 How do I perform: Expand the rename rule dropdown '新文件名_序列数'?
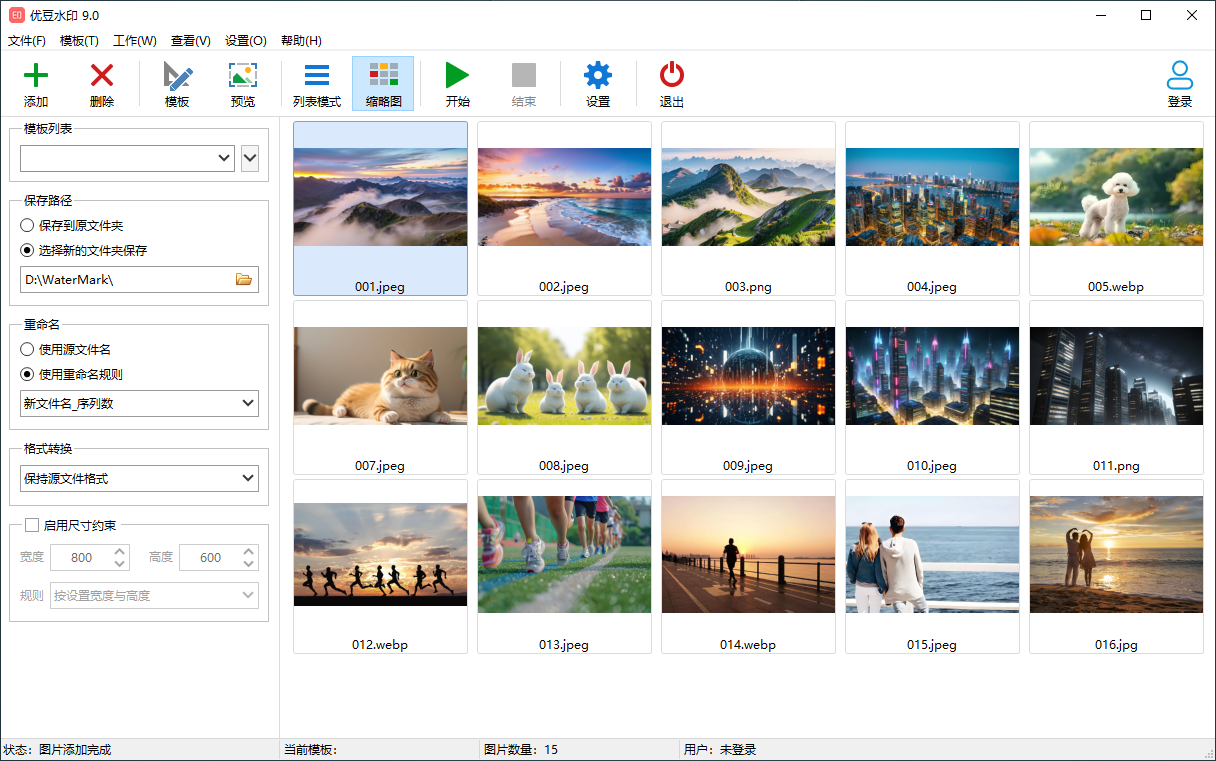139,403
